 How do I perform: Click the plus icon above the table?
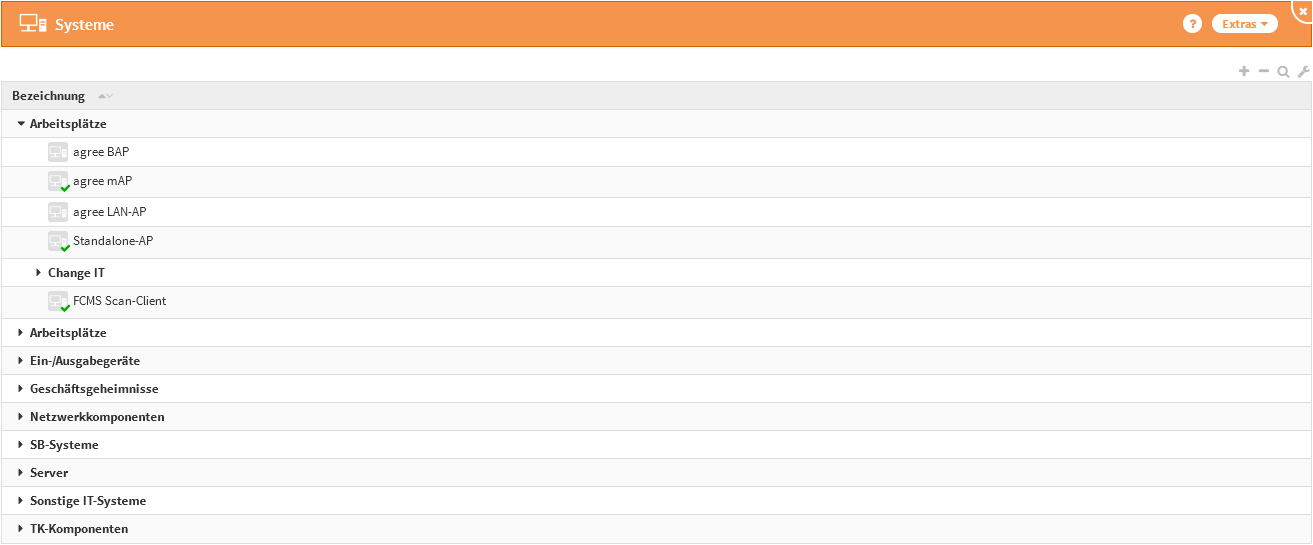tap(1244, 71)
